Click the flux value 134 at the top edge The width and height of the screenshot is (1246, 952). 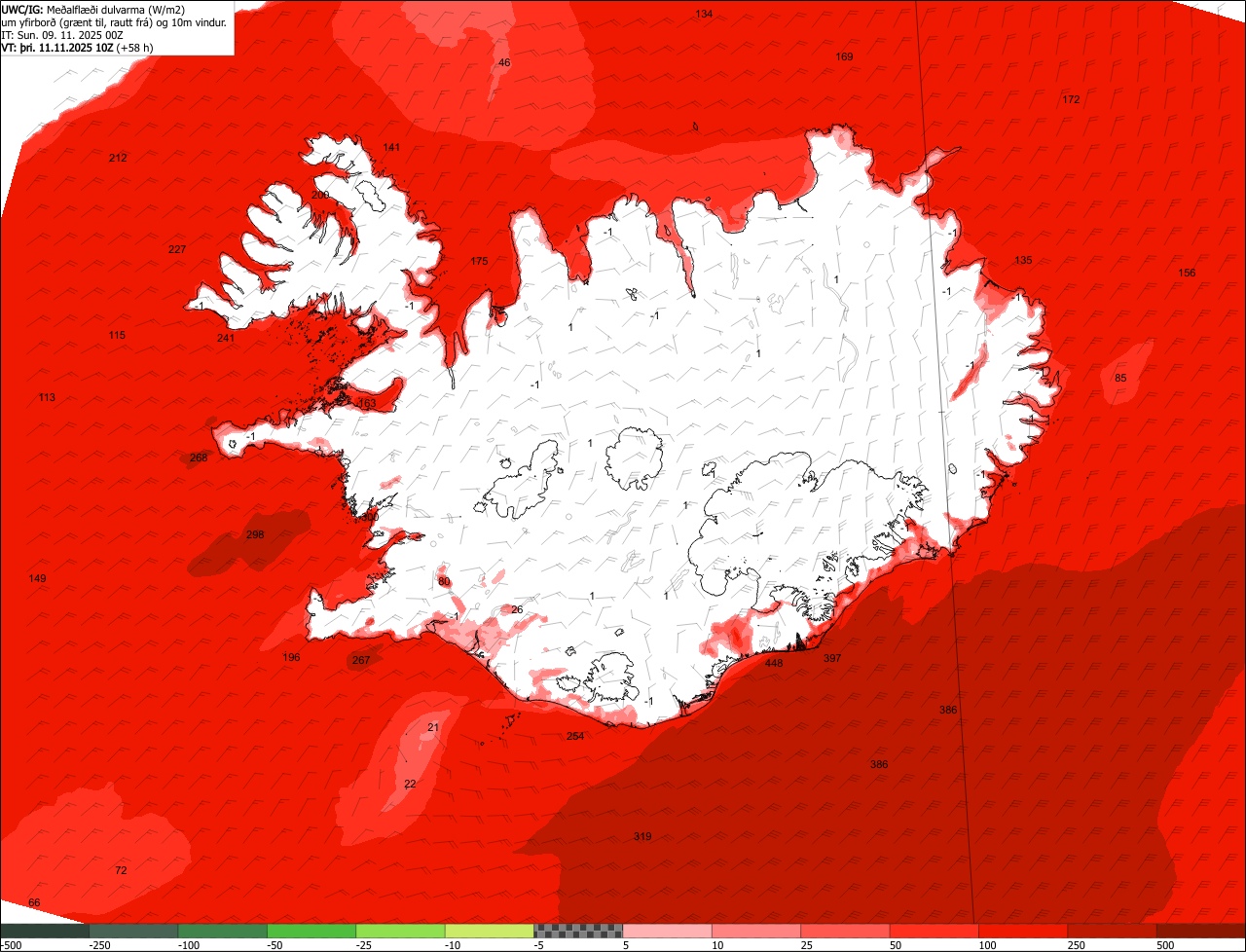[704, 14]
